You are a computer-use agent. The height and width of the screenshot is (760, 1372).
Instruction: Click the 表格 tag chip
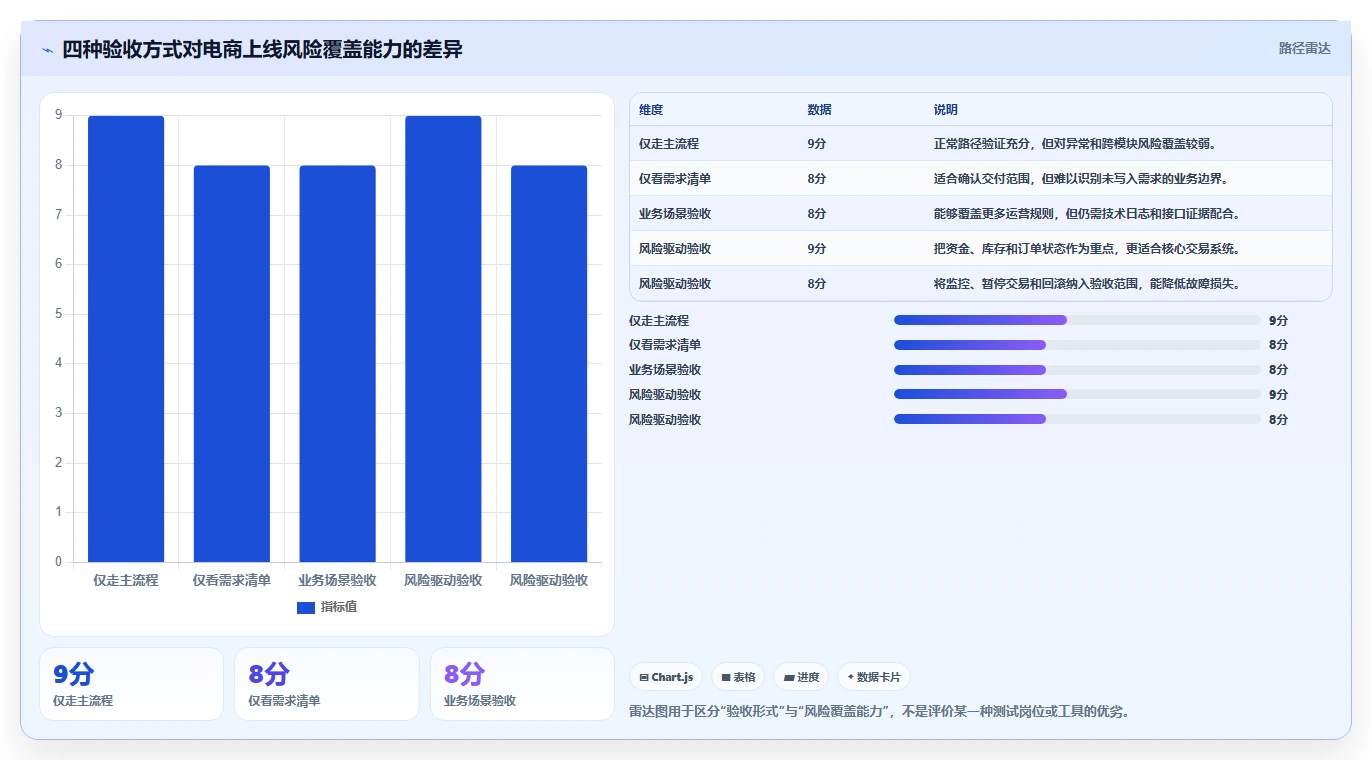[x=738, y=677]
